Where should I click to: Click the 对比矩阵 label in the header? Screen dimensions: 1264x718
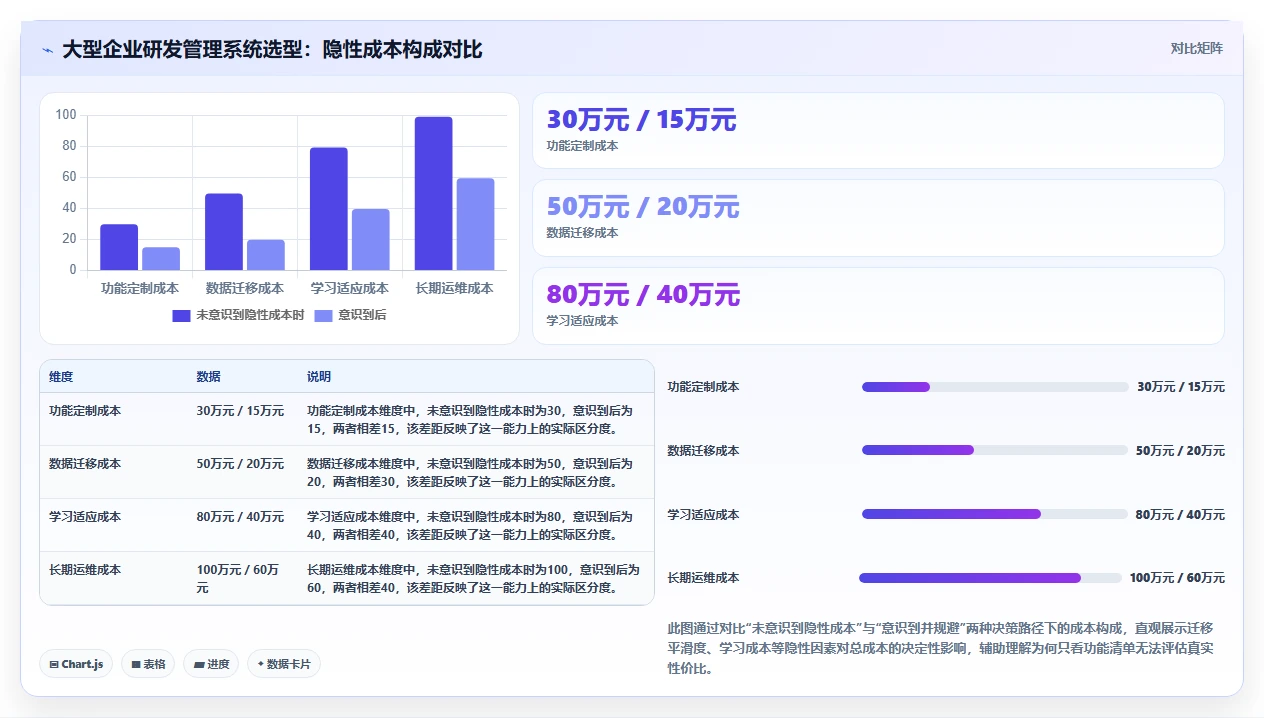pos(1196,48)
